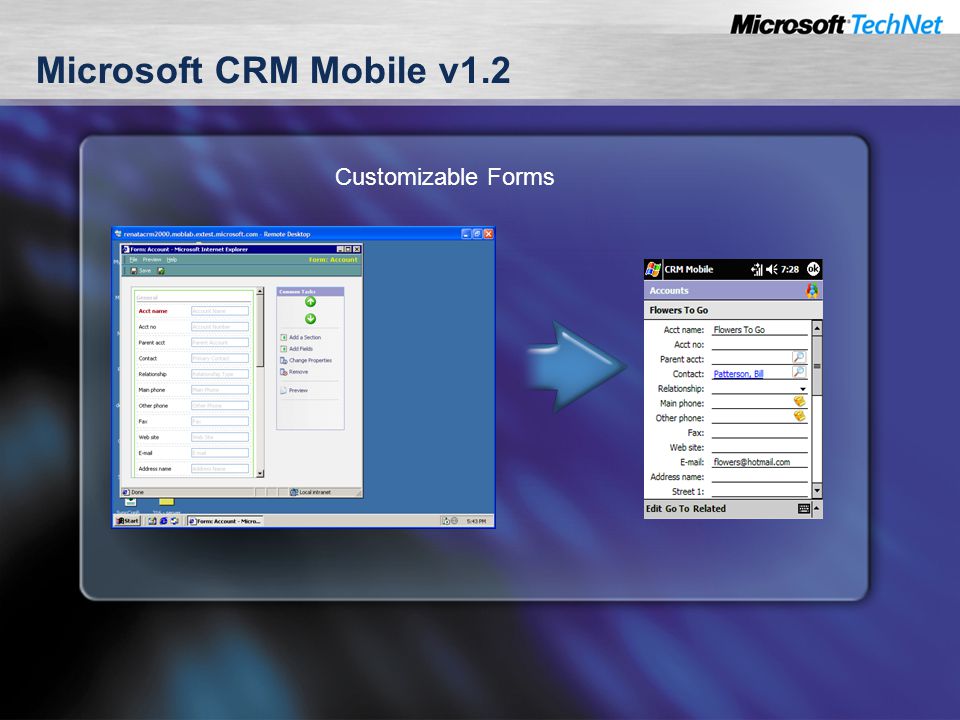The width and height of the screenshot is (960, 720).
Task: Click the form editor scroll up arrow
Action: tap(260, 291)
